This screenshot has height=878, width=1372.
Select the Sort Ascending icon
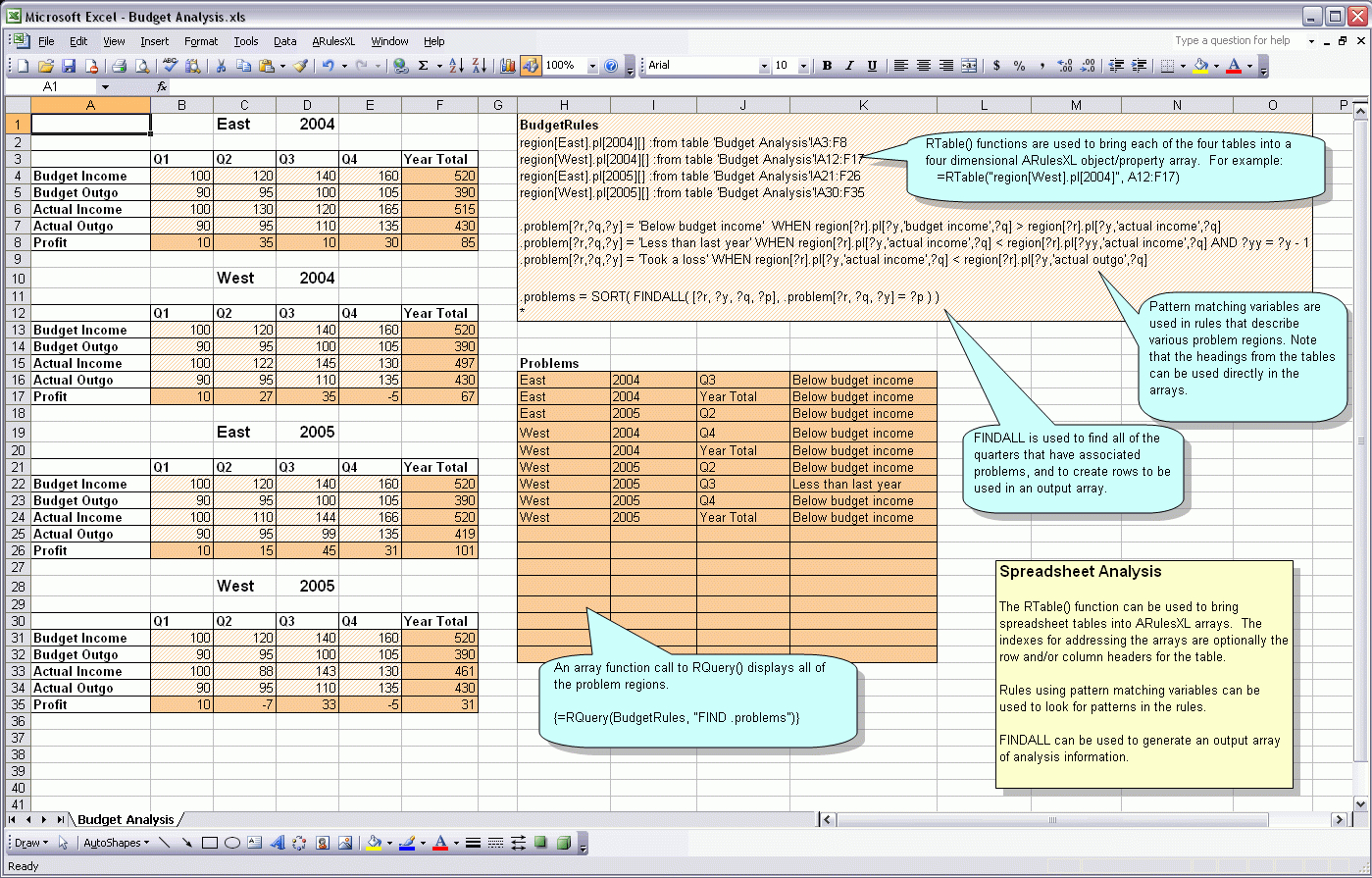[456, 67]
